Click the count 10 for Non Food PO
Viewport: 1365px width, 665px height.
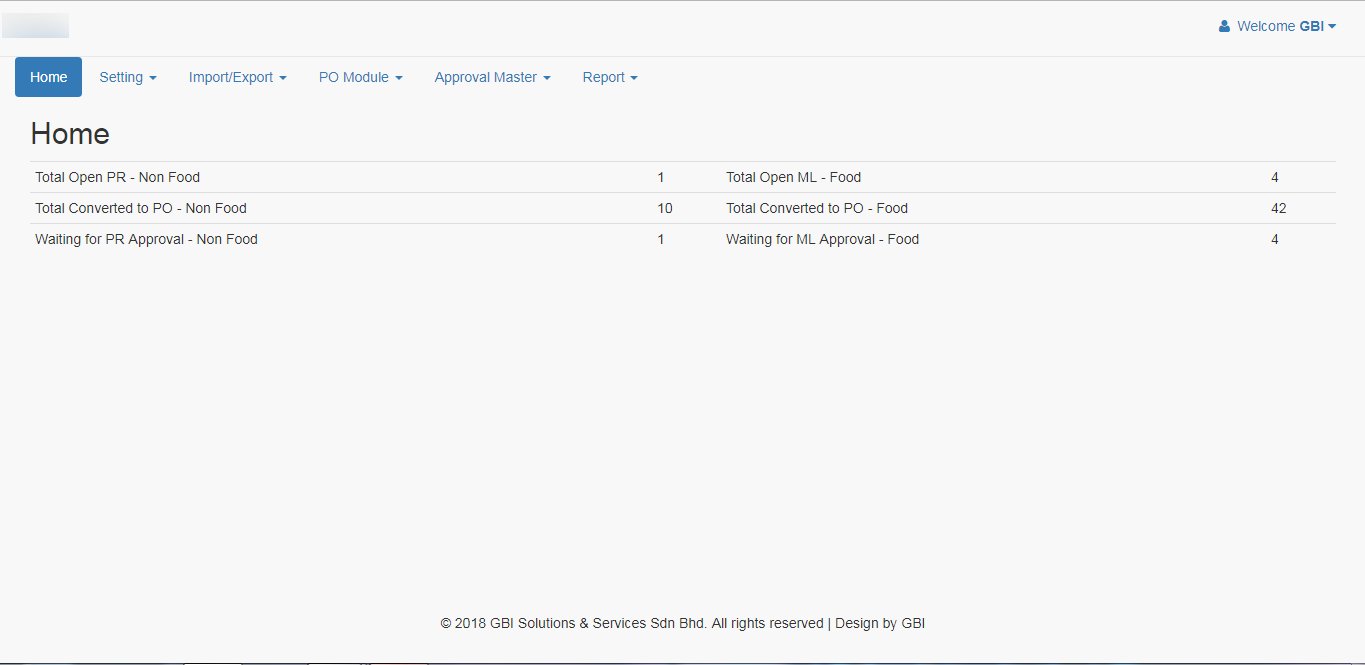pyautogui.click(x=665, y=208)
